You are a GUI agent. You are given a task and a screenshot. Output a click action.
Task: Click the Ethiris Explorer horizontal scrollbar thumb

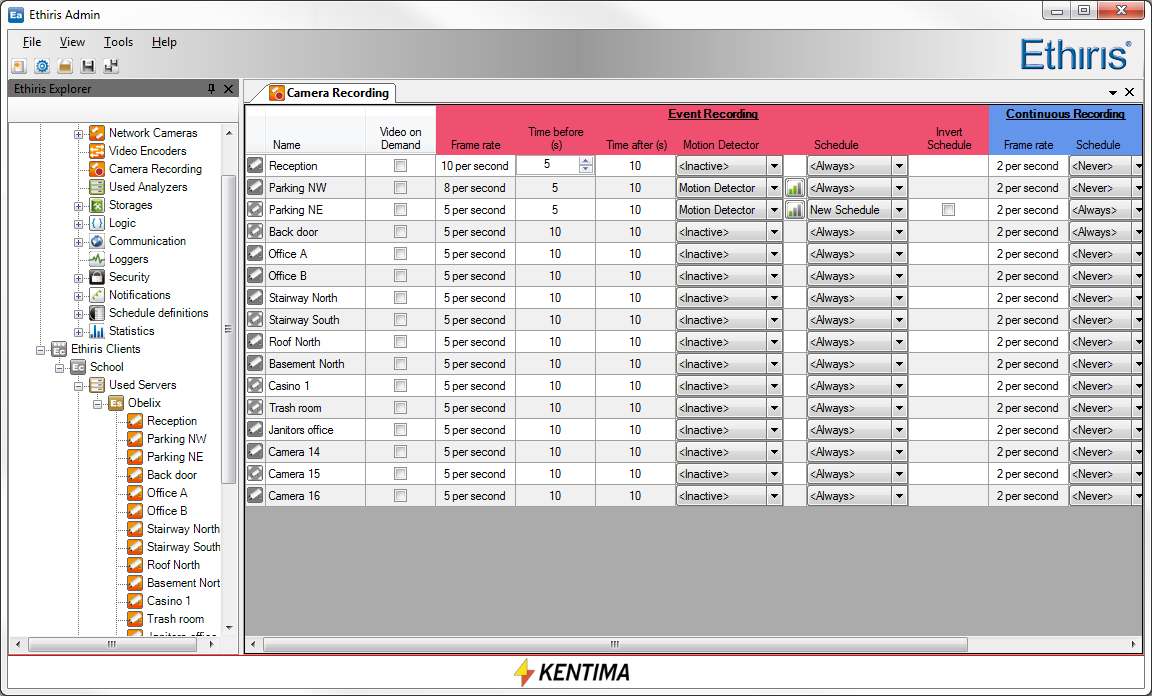click(x=112, y=645)
